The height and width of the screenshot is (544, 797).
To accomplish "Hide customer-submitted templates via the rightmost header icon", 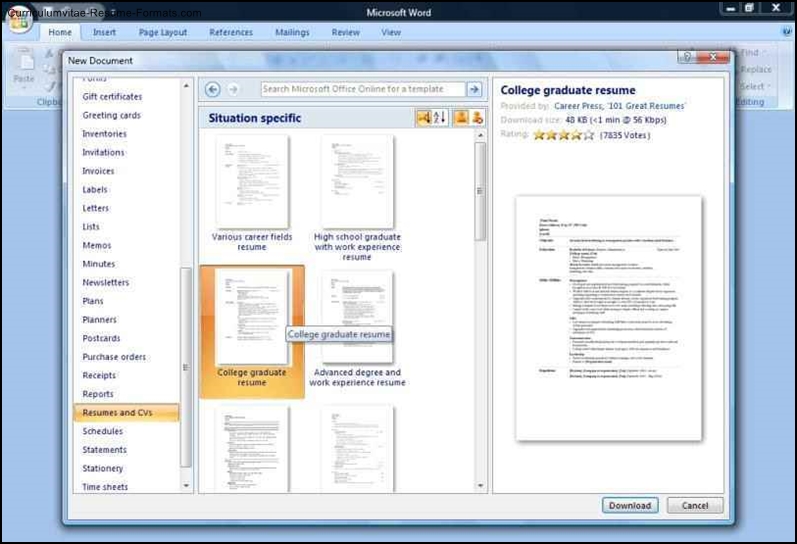I will (477, 118).
